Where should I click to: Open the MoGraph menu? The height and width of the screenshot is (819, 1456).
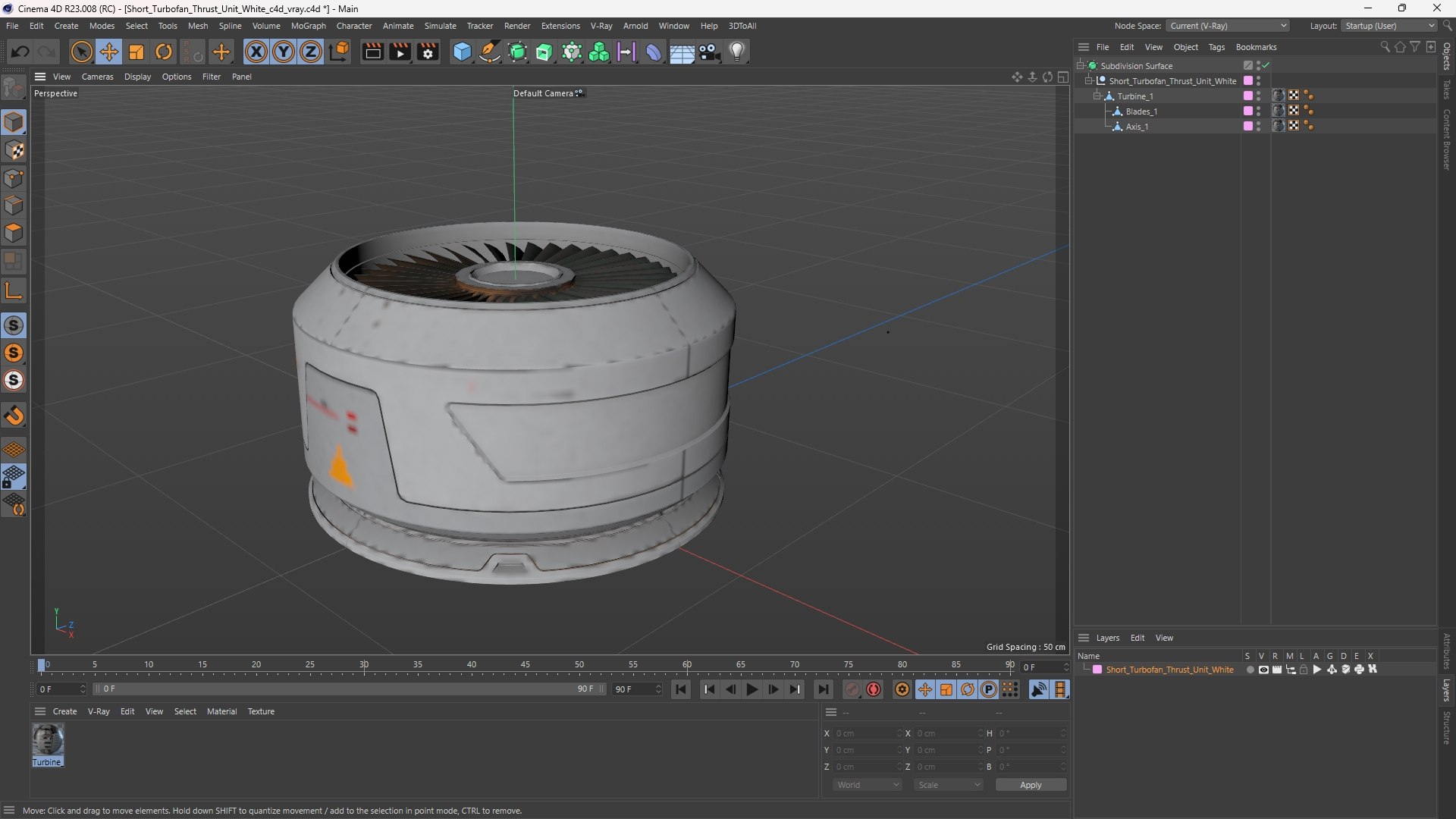pyautogui.click(x=308, y=26)
